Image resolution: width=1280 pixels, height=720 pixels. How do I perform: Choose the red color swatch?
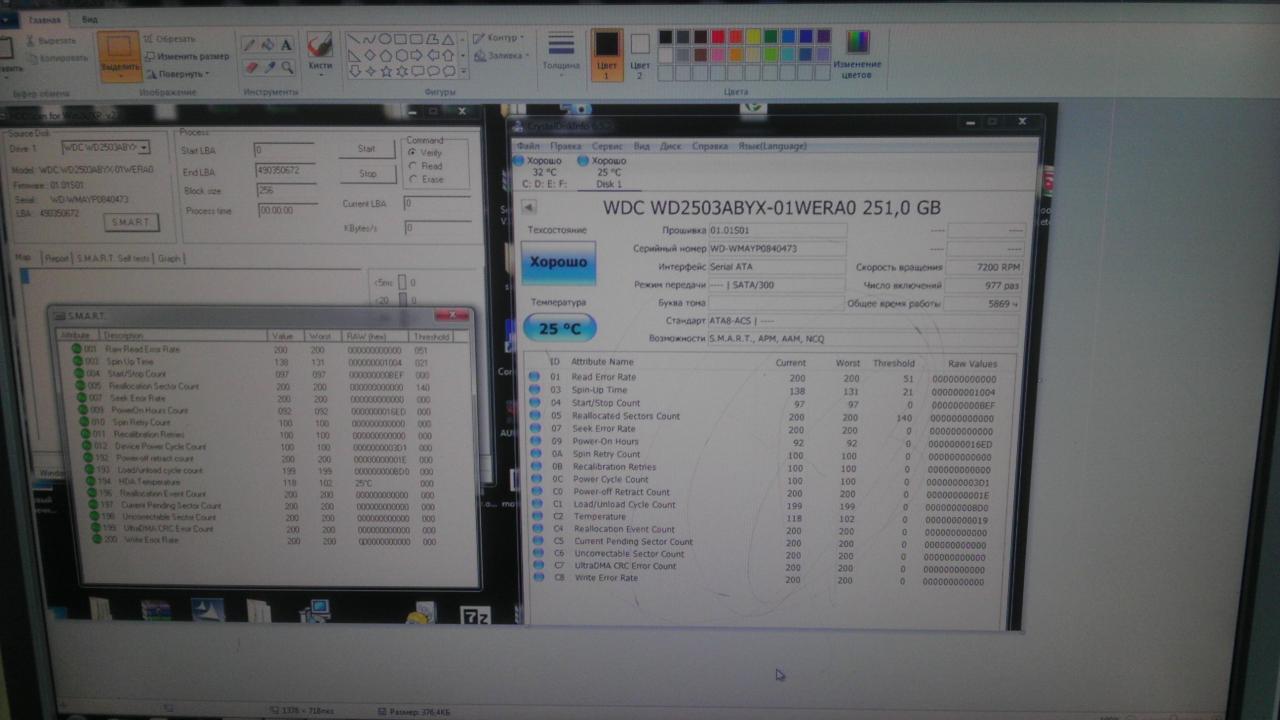click(x=717, y=37)
